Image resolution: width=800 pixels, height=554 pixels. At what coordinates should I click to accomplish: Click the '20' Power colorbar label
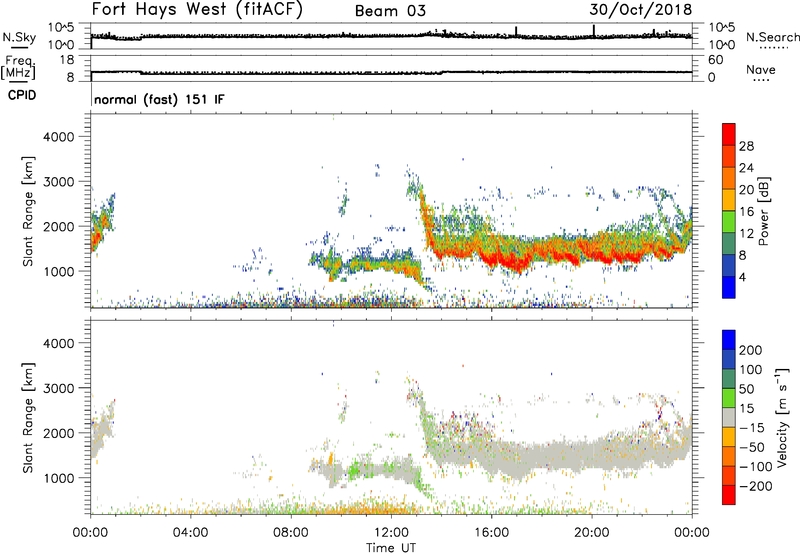coord(746,190)
